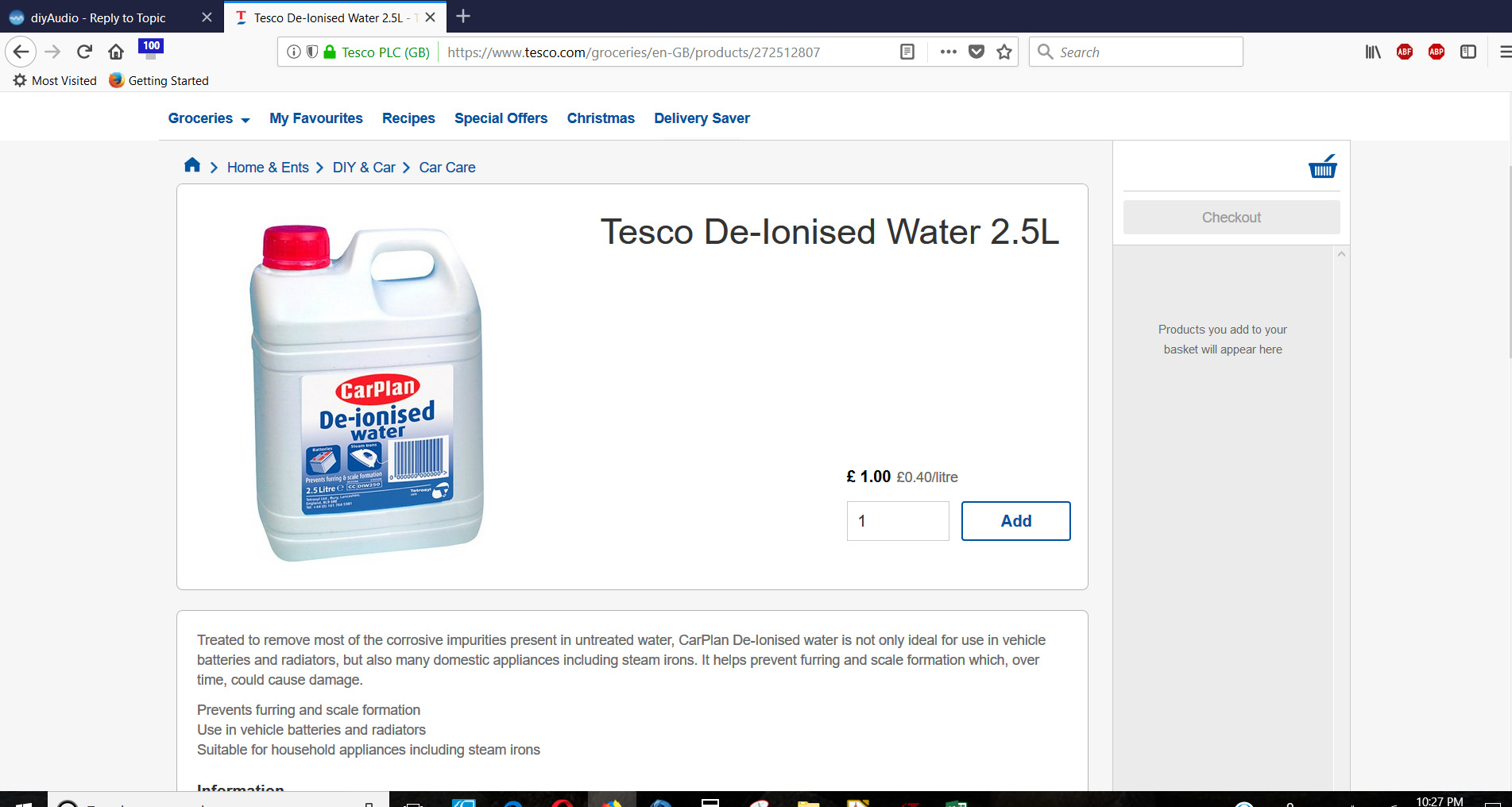Click the Tesco home breadcrumb icon
The image size is (1512, 807).
[x=192, y=165]
